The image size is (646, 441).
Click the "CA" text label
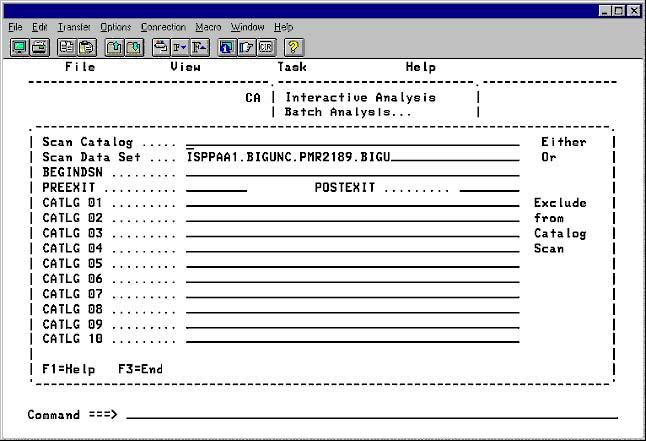click(x=253, y=98)
